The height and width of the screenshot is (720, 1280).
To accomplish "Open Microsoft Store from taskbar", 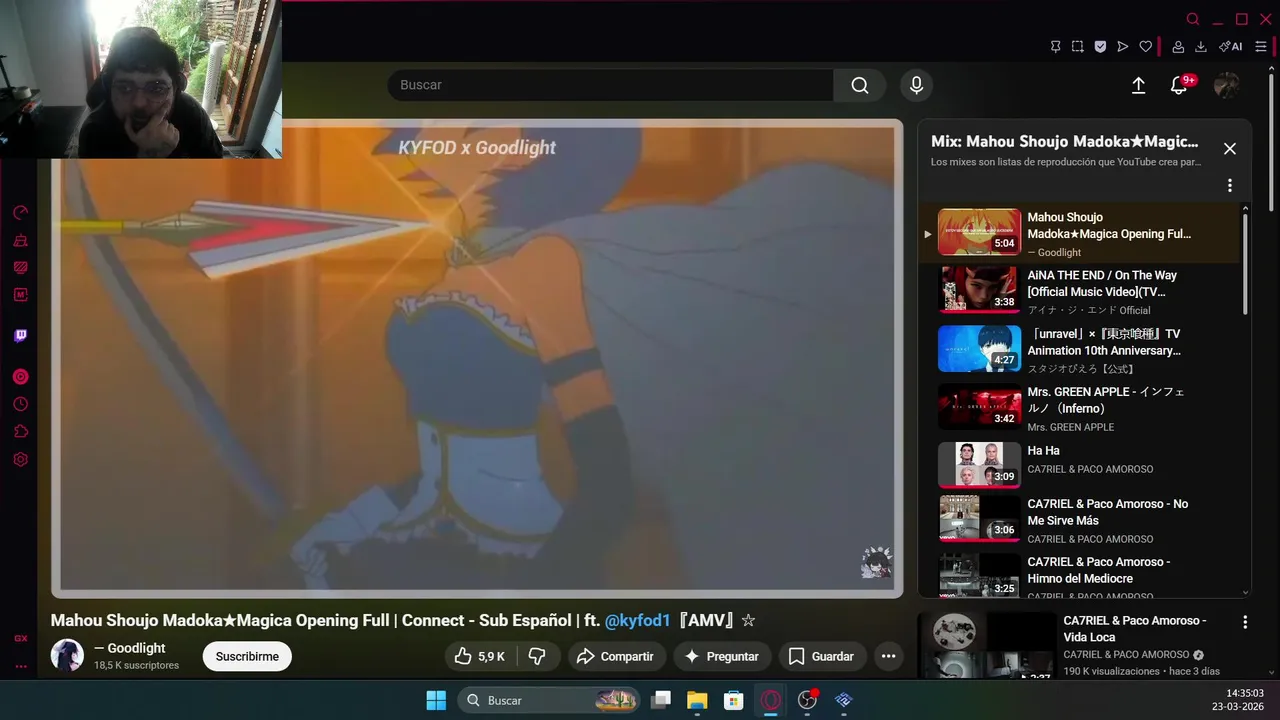I will click(x=734, y=700).
